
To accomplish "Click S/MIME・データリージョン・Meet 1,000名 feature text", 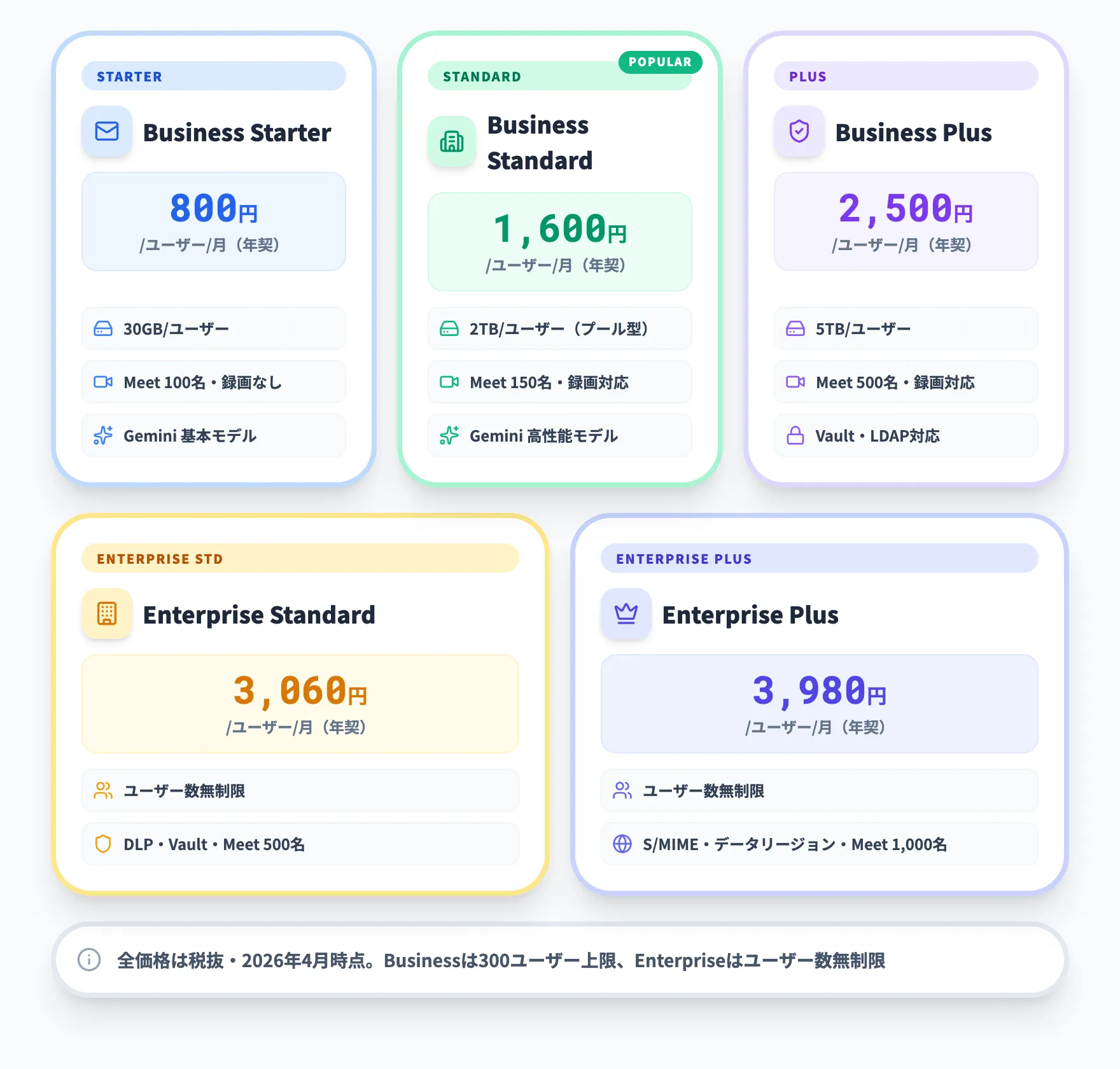I will coord(795,844).
